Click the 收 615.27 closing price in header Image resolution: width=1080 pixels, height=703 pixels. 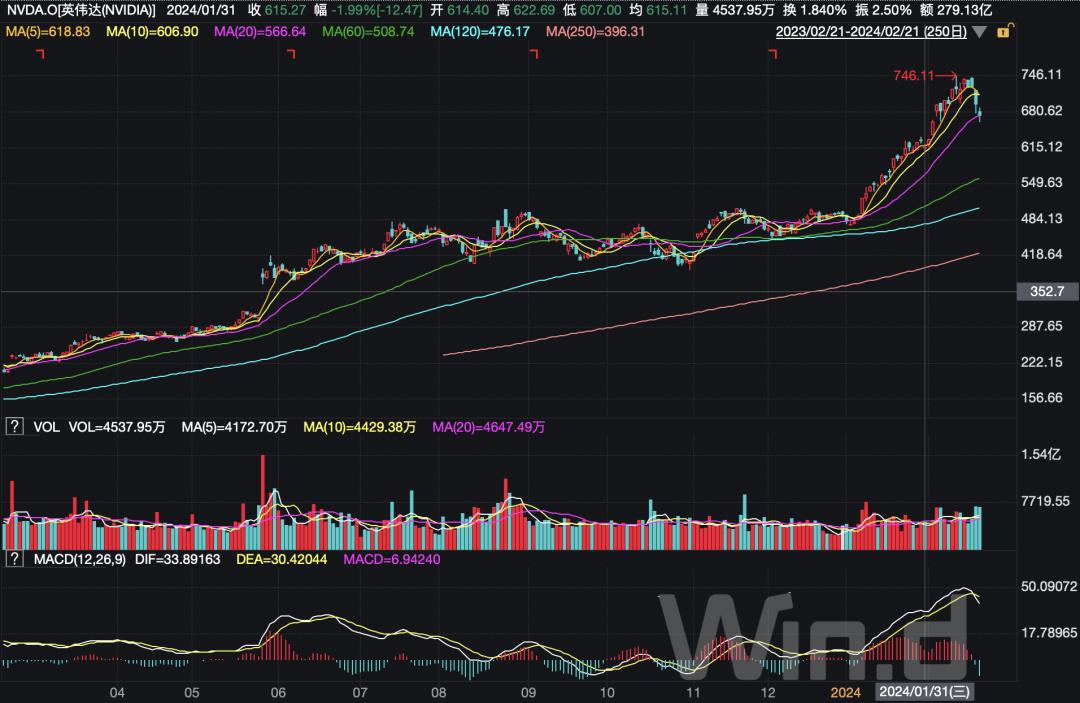[277, 10]
